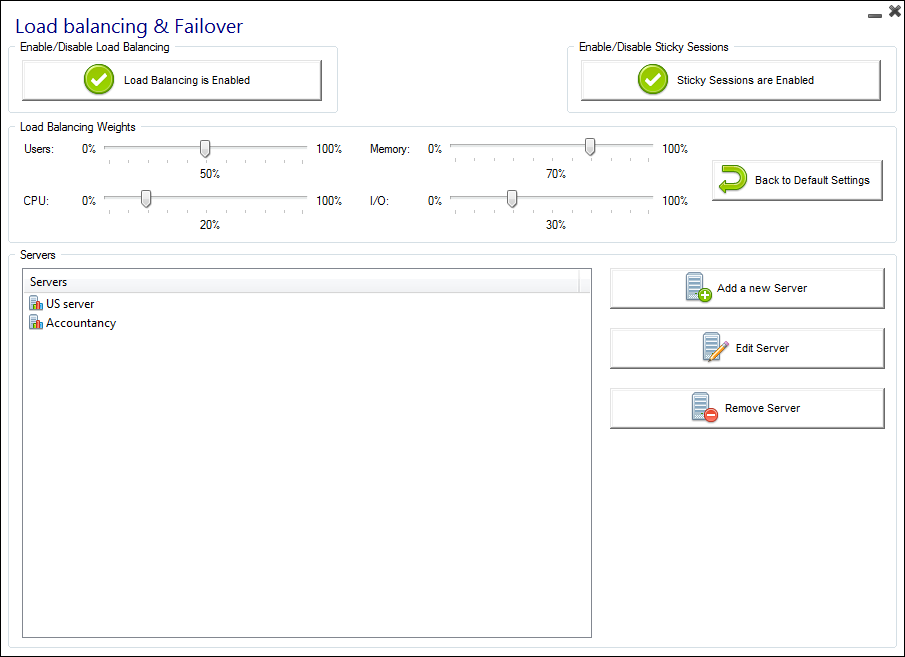Select US server in the list
This screenshot has width=905, height=657.
pyautogui.click(x=69, y=303)
